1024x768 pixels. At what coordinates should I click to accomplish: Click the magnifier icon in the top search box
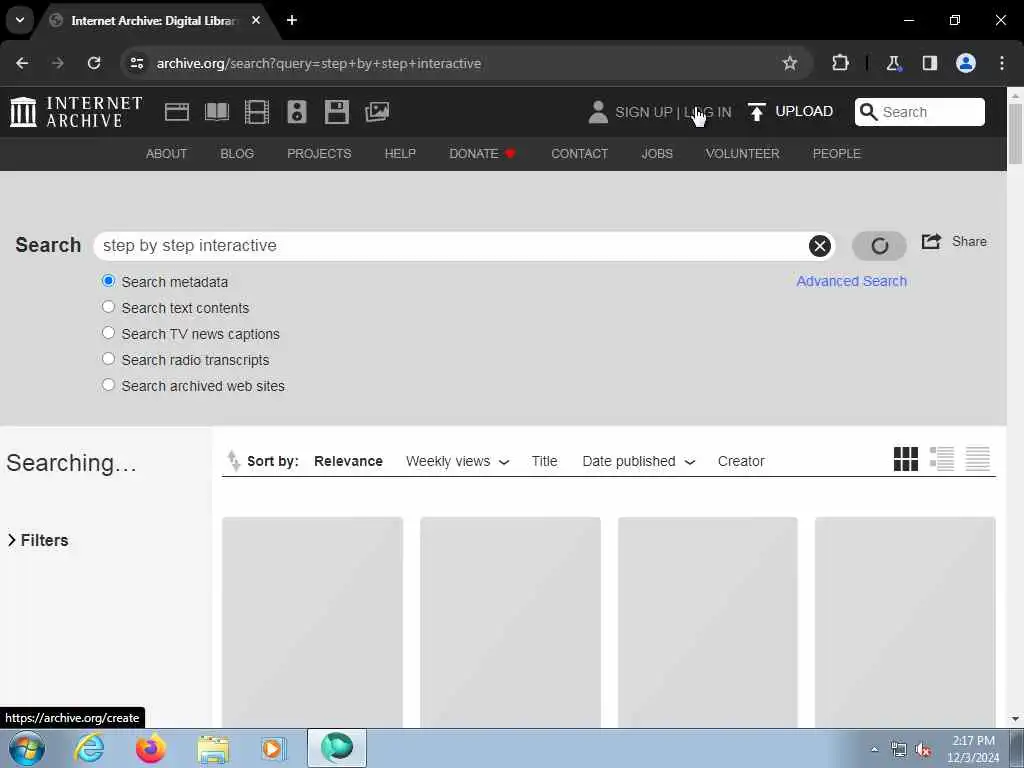click(869, 112)
